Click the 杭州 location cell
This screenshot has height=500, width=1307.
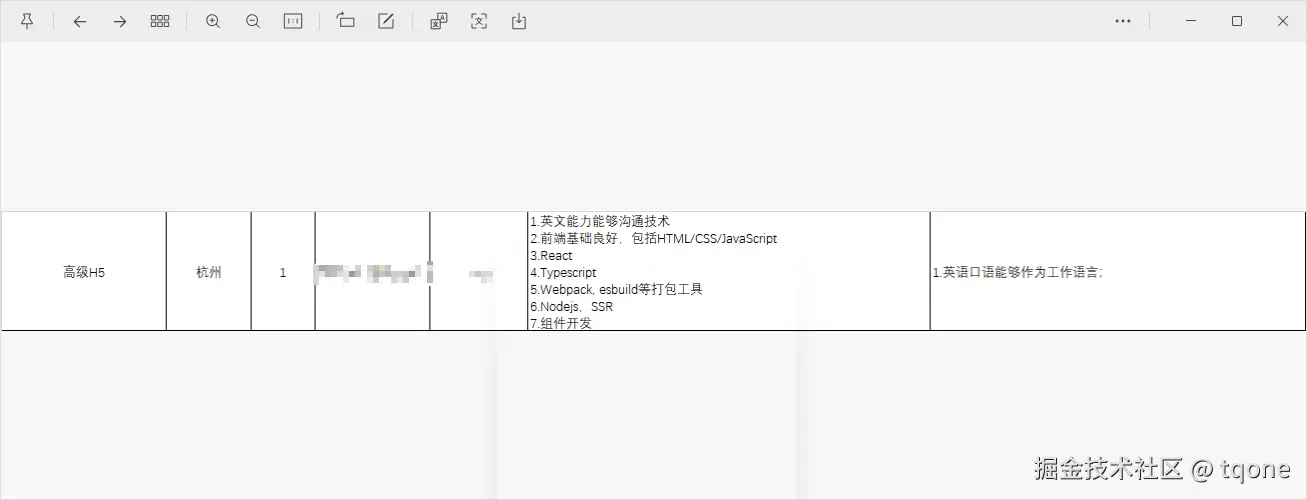[x=209, y=272]
